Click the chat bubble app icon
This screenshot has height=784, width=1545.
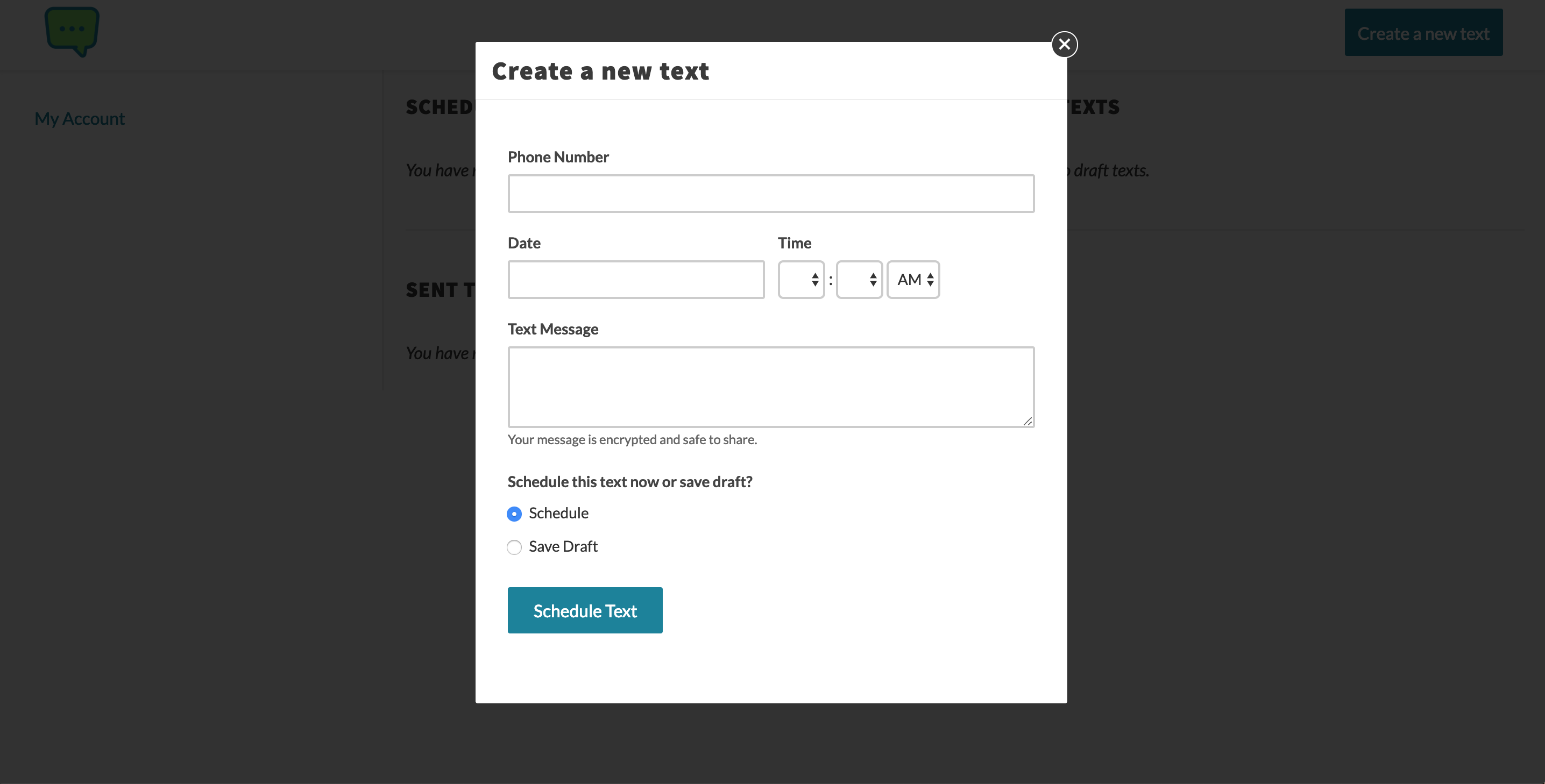tap(71, 32)
